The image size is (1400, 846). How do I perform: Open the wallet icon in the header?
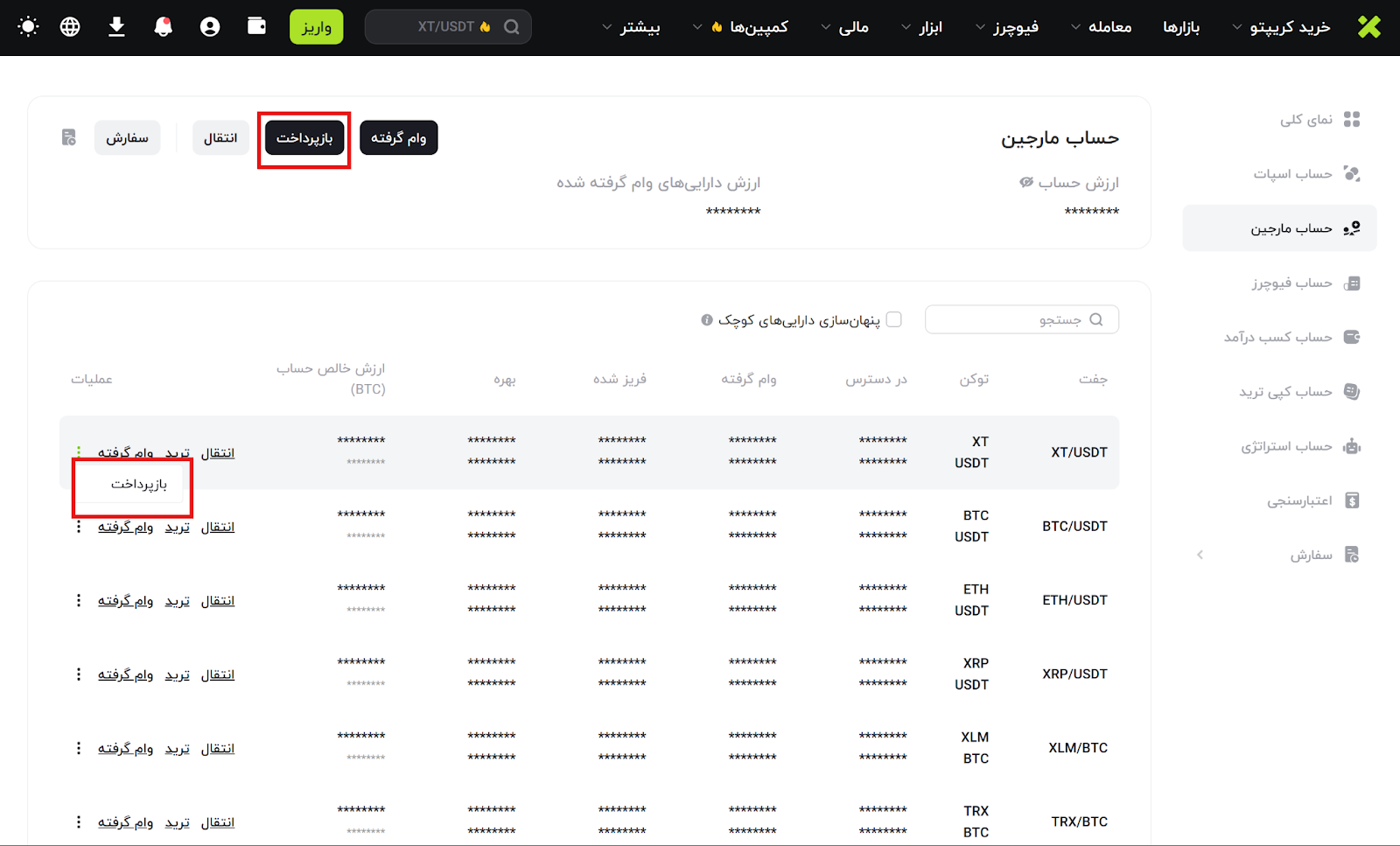click(256, 26)
